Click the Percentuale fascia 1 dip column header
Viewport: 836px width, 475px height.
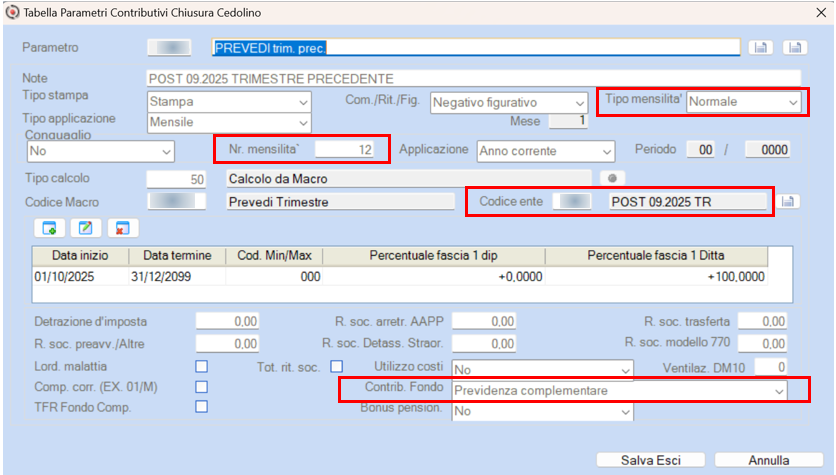point(433,255)
